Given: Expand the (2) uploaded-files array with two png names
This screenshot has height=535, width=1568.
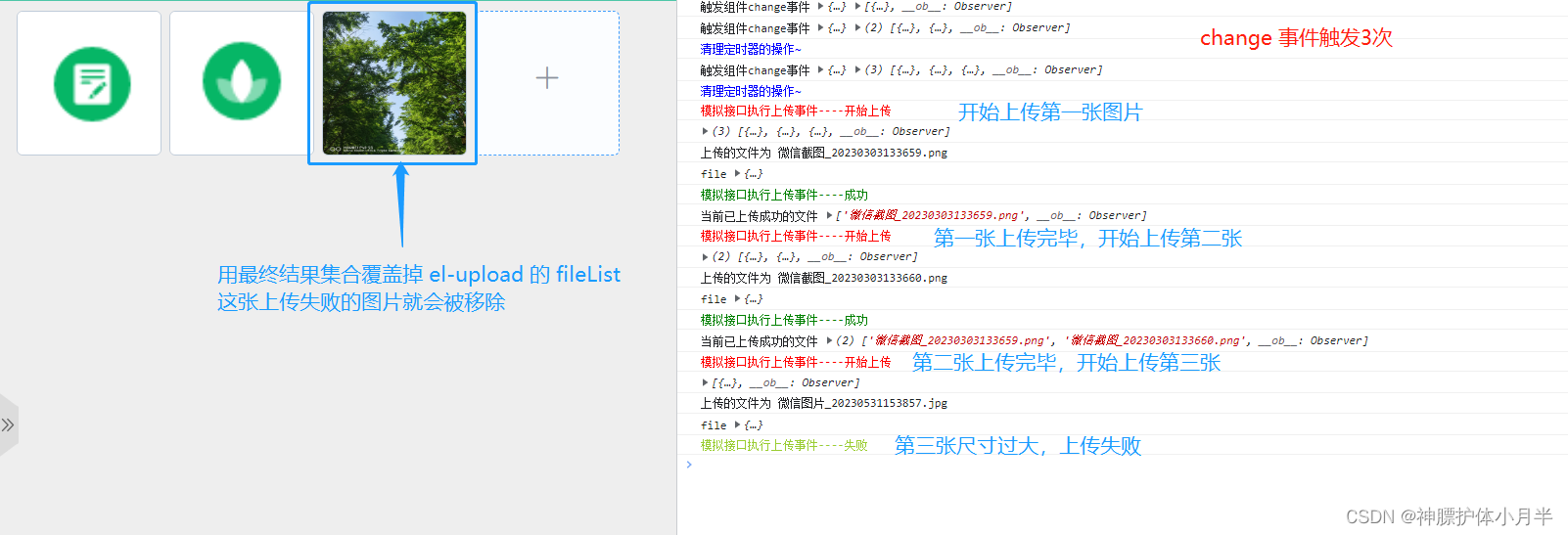Looking at the screenshot, I should pyautogui.click(x=830, y=340).
